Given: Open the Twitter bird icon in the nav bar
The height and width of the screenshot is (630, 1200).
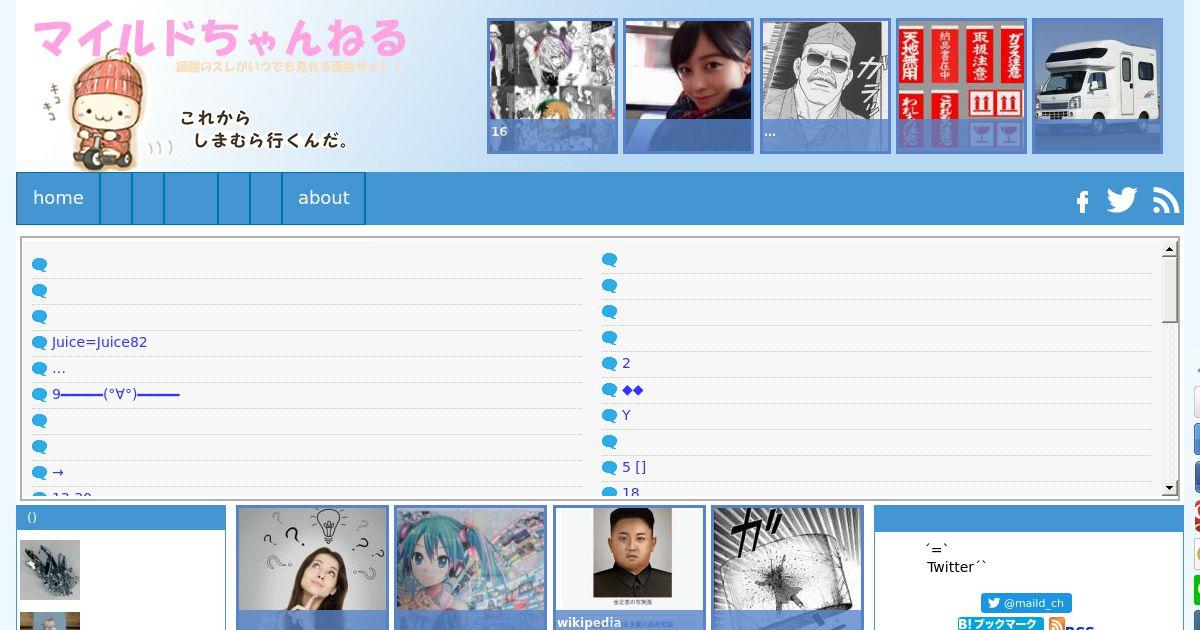Looking at the screenshot, I should tap(1122, 200).
